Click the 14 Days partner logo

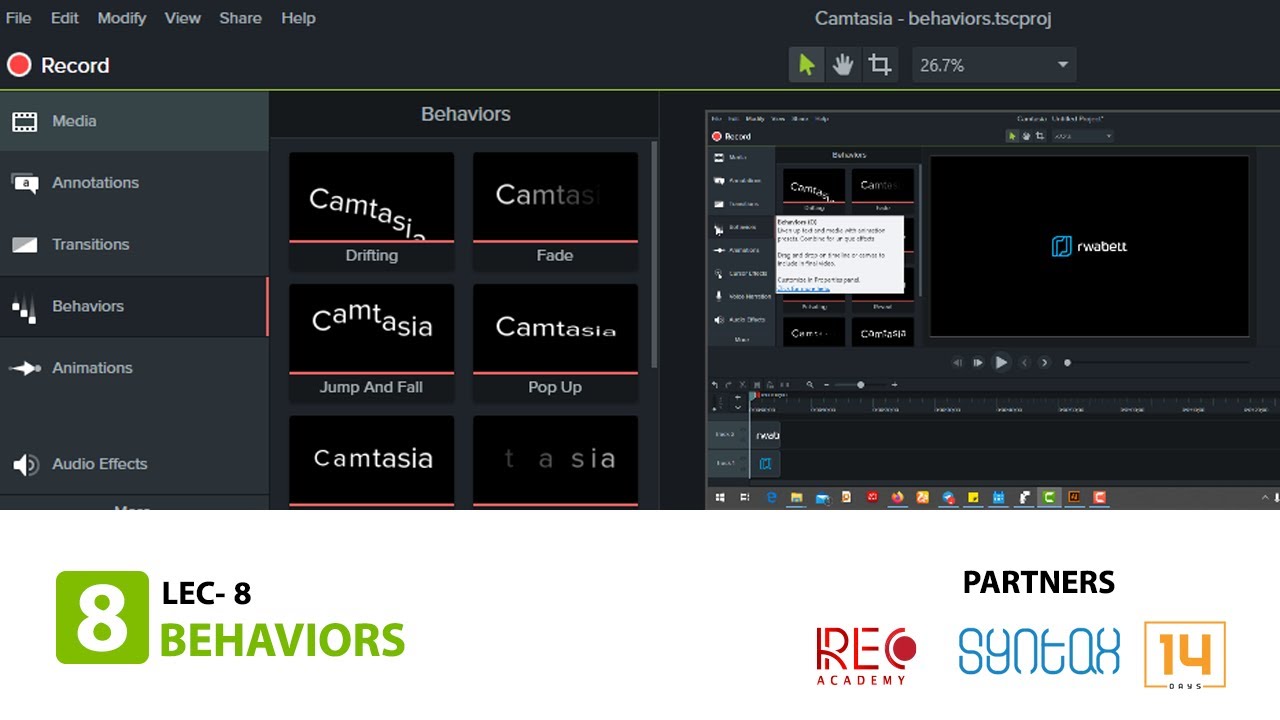[x=1185, y=655]
